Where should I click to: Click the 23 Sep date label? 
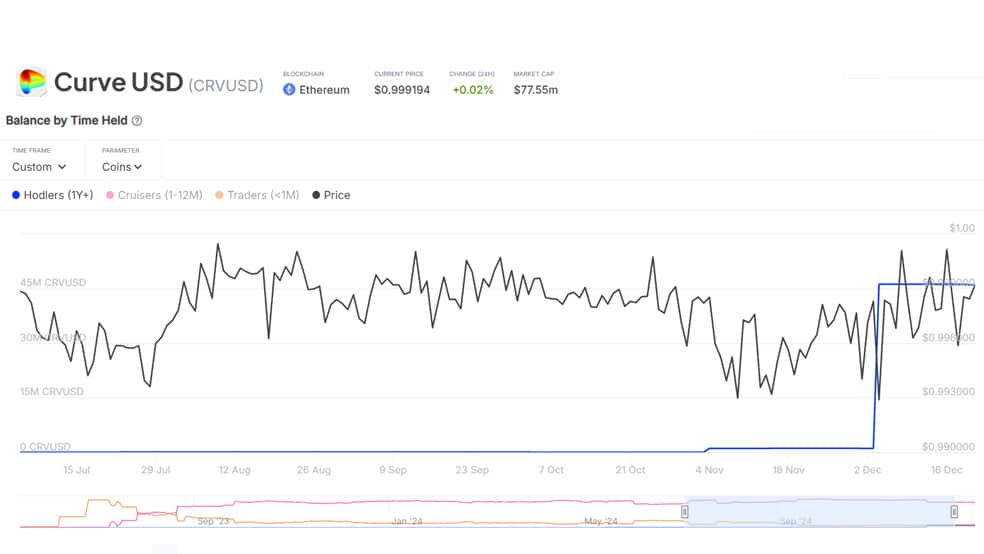coord(472,470)
